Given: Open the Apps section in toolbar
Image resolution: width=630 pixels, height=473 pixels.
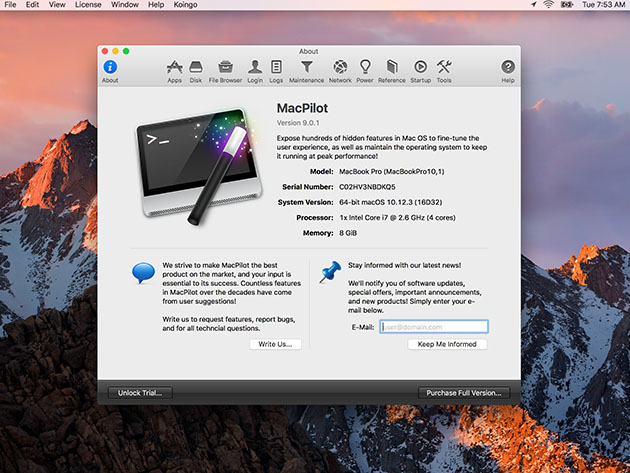Looking at the screenshot, I should [174, 68].
